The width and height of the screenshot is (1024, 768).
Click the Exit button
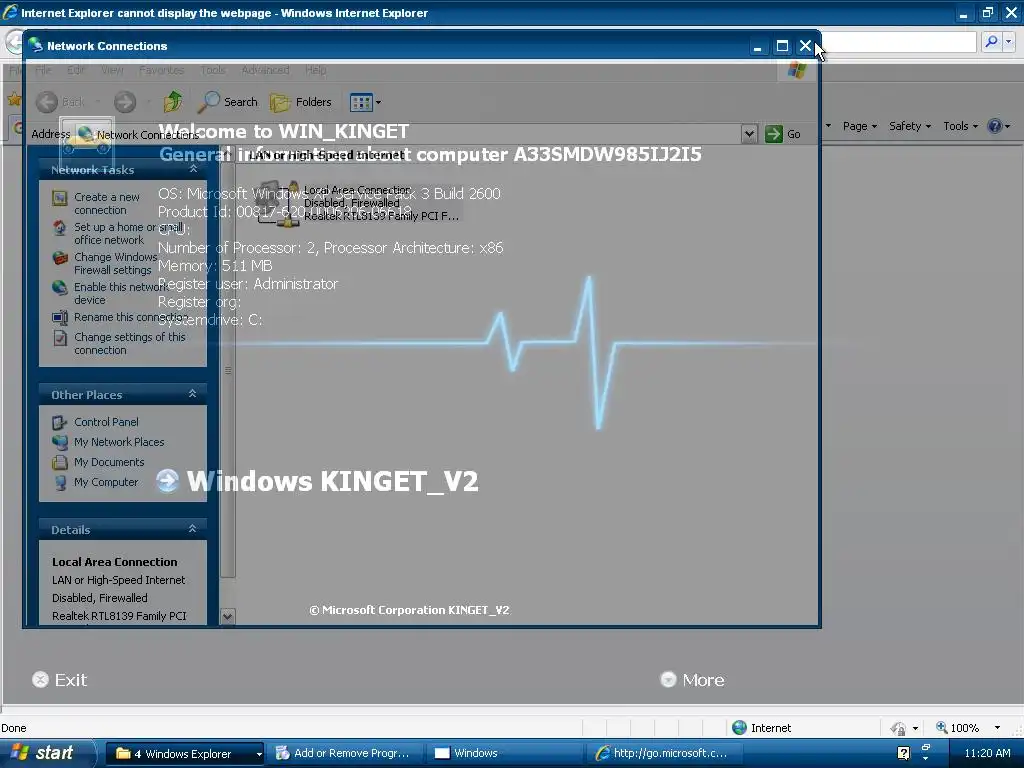click(x=59, y=680)
